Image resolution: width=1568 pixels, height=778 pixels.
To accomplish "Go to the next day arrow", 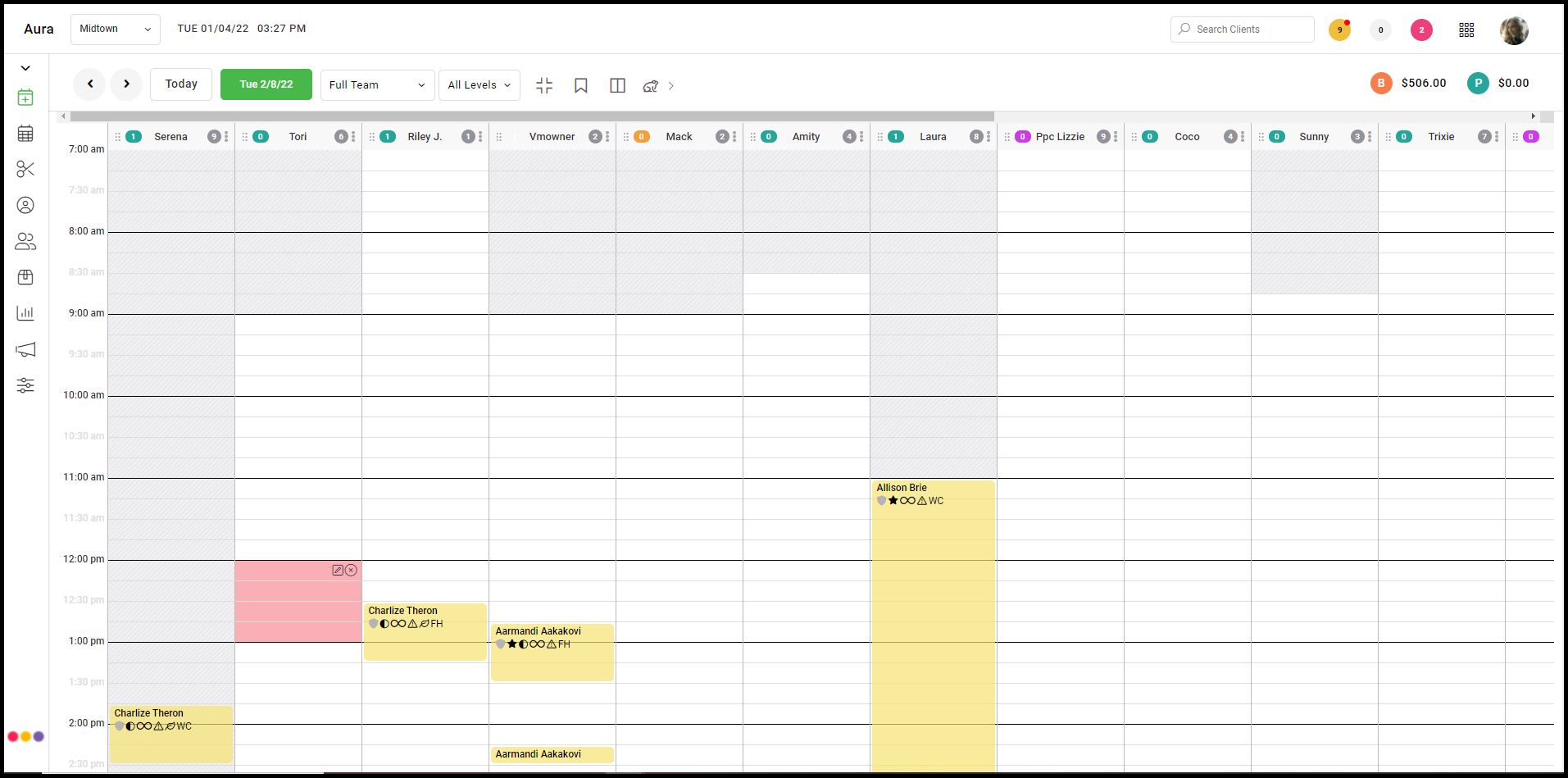I will (x=126, y=84).
